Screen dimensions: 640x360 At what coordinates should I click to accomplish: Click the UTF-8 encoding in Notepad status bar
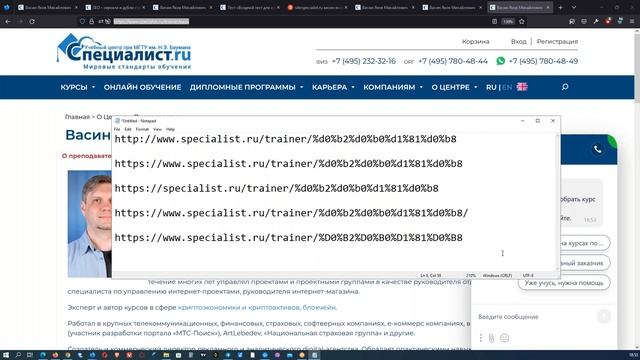[x=528, y=276]
